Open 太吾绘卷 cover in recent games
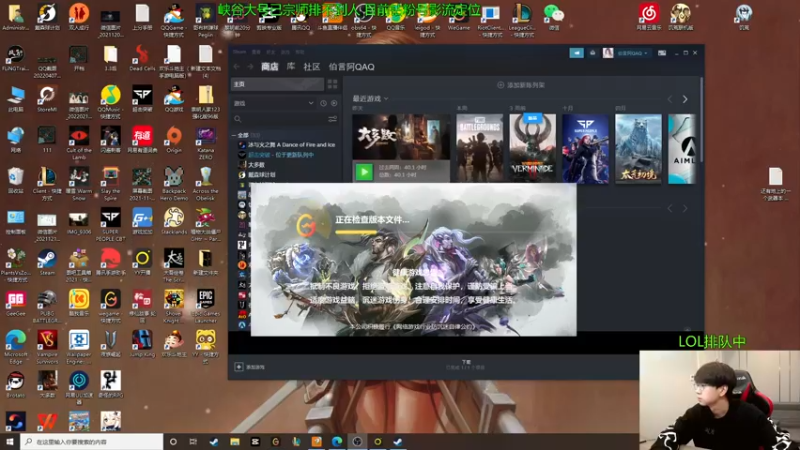Image resolution: width=800 pixels, height=450 pixels. click(x=638, y=148)
